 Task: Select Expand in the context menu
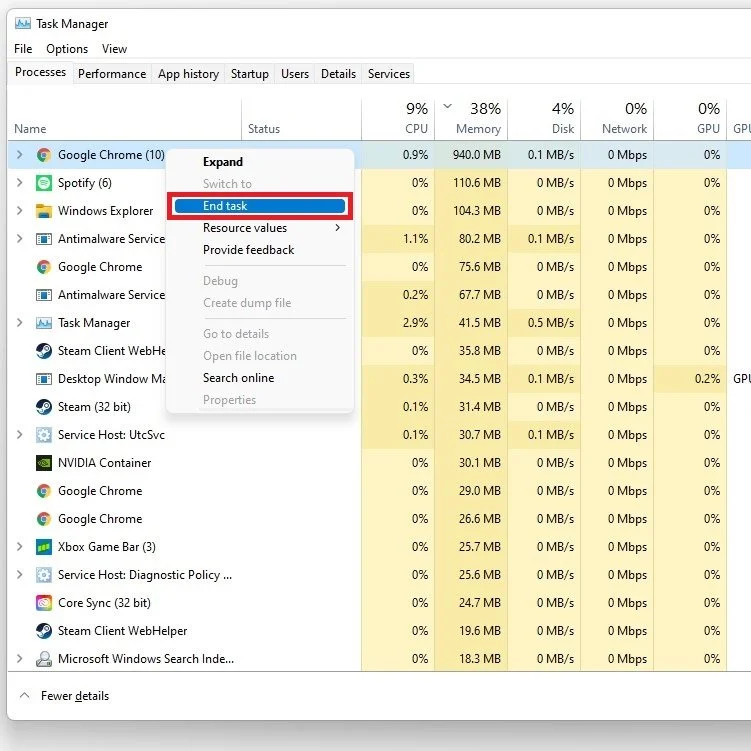click(x=223, y=162)
